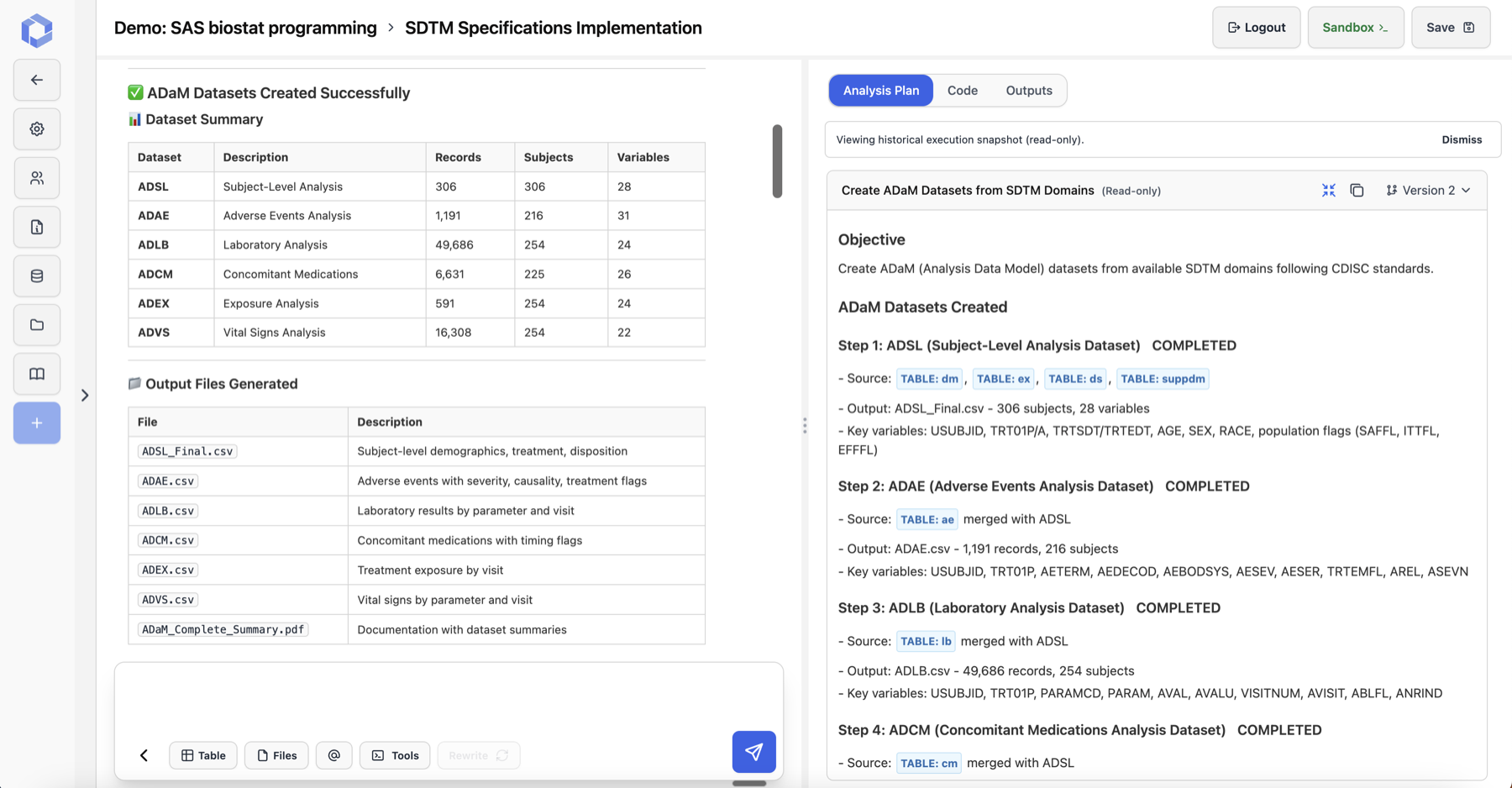This screenshot has height=788, width=1512.
Task: Switch to the Outputs tab
Action: tap(1028, 91)
